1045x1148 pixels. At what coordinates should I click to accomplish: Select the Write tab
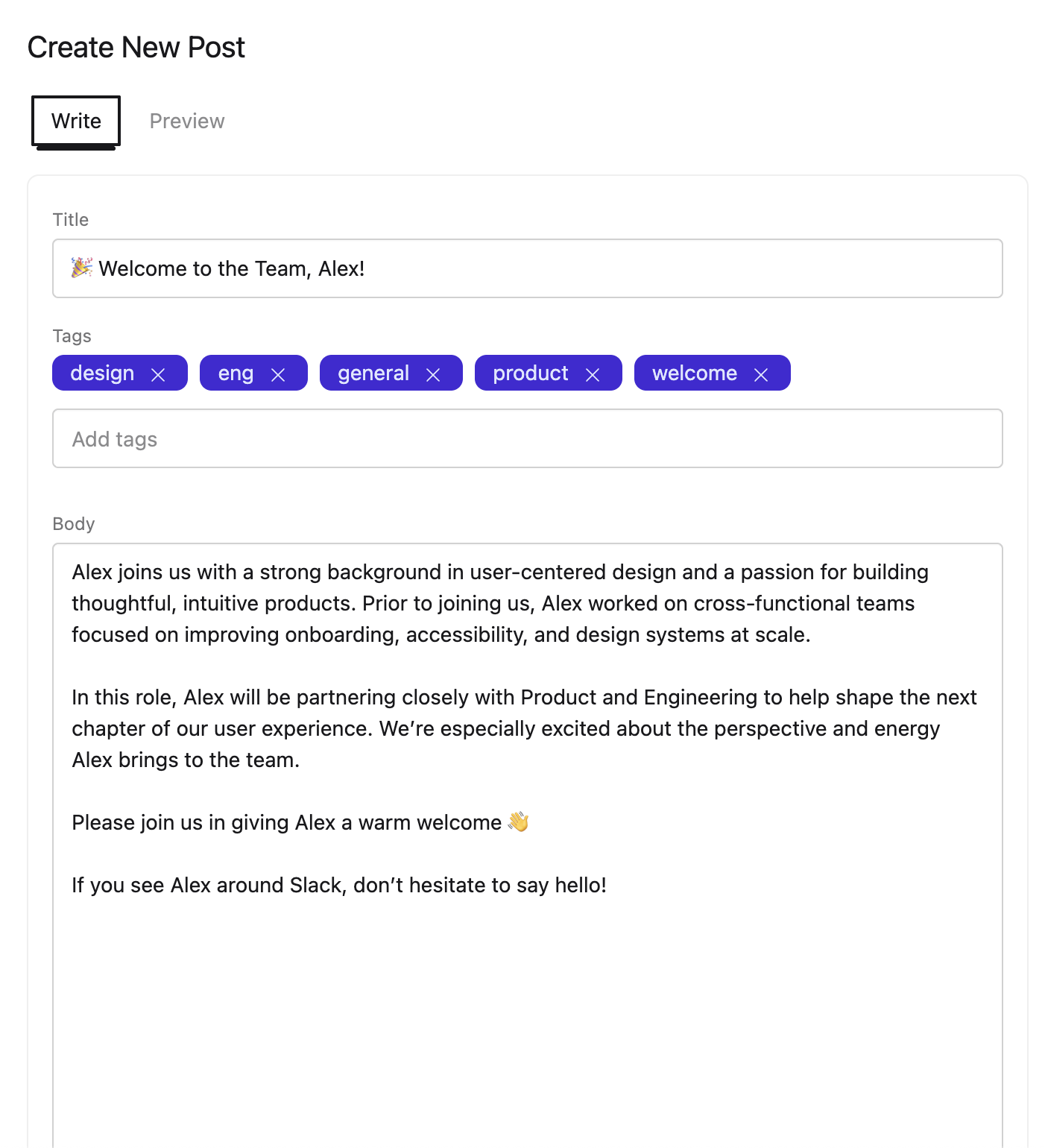76,121
